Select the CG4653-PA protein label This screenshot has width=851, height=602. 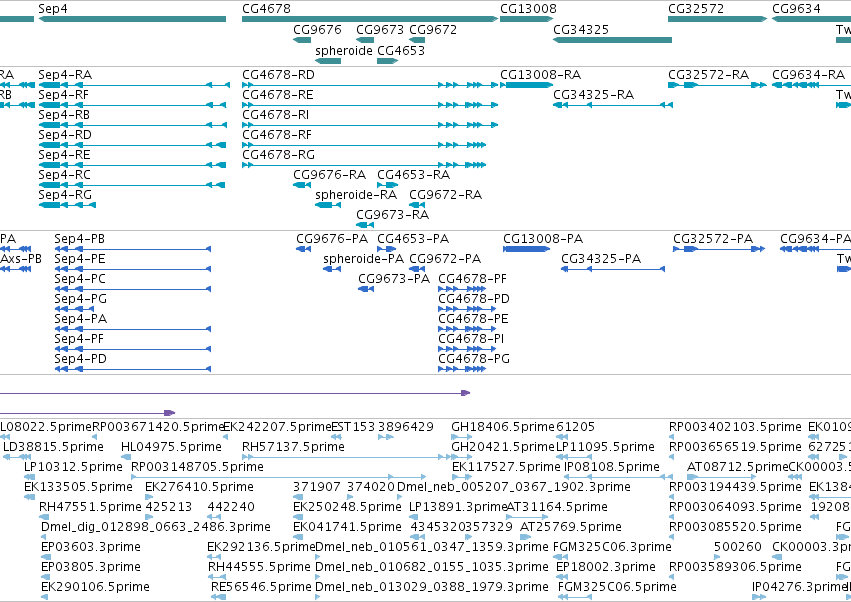click(413, 239)
